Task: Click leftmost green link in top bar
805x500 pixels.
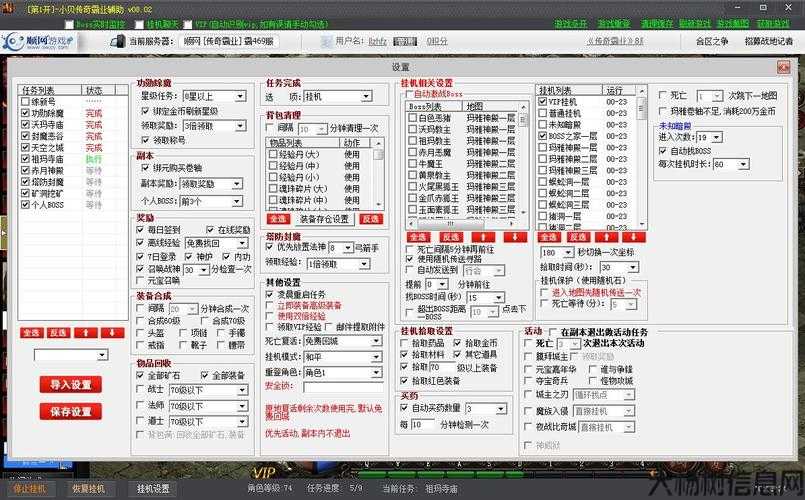Action: pyautogui.click(x=570, y=24)
